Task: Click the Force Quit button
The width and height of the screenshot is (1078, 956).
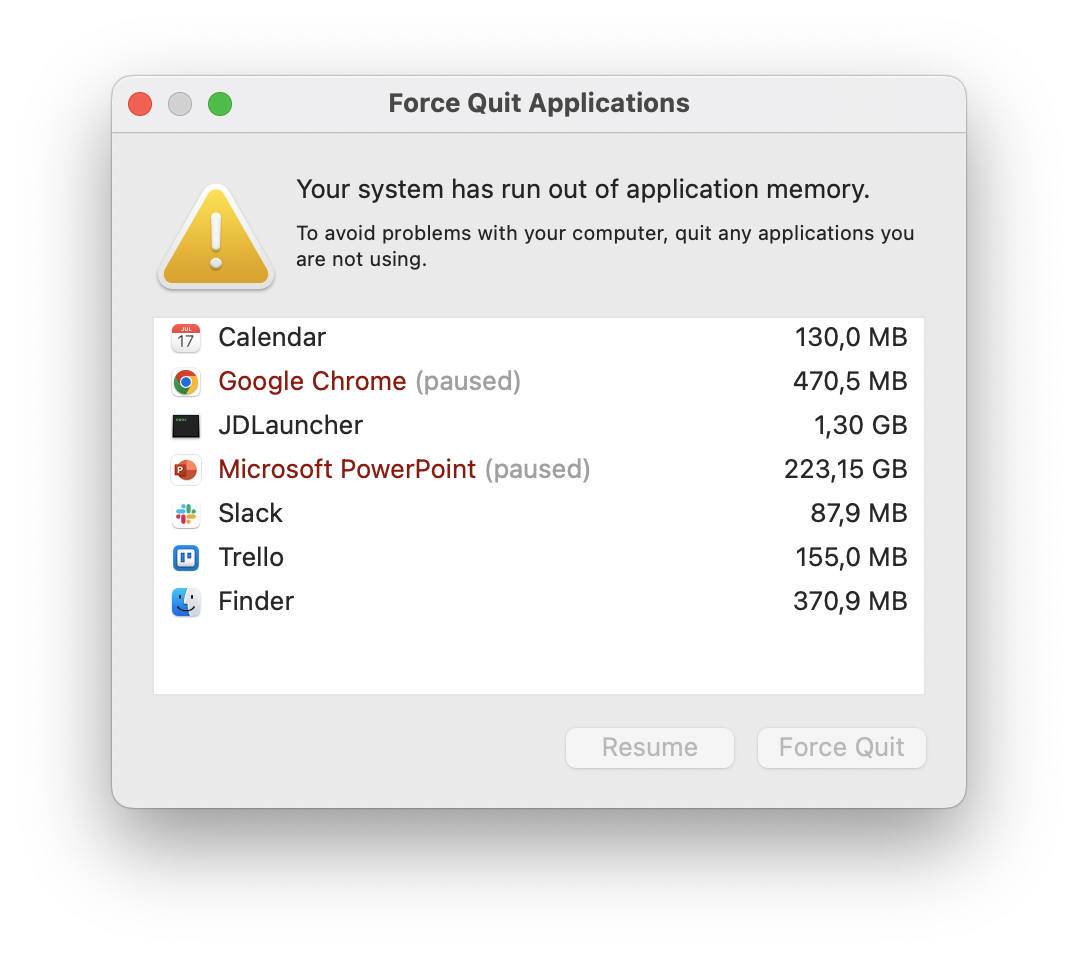Action: point(842,748)
